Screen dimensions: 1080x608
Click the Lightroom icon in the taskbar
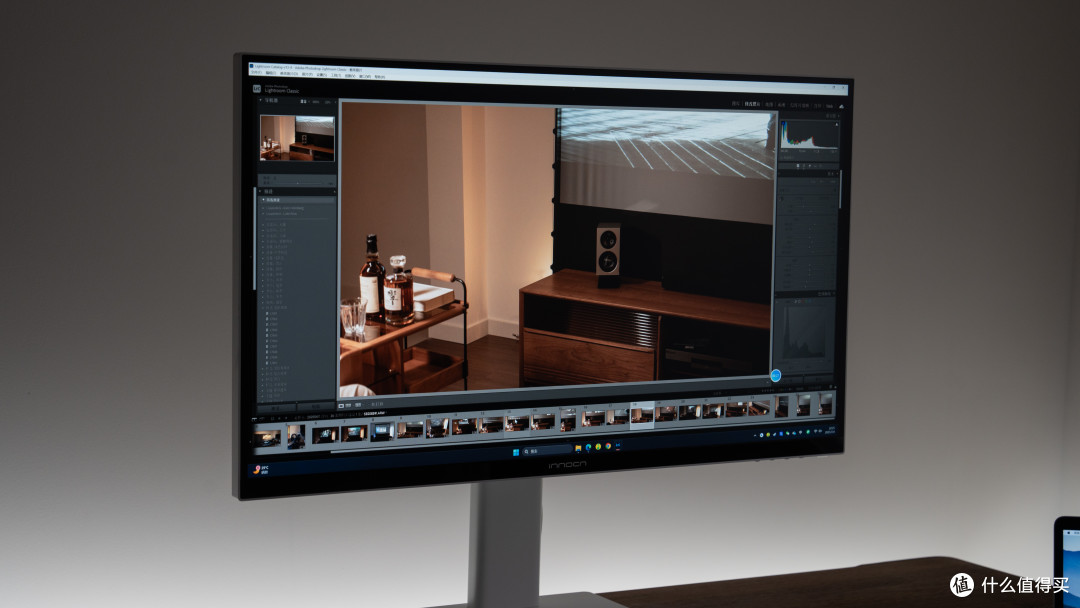pos(618,445)
